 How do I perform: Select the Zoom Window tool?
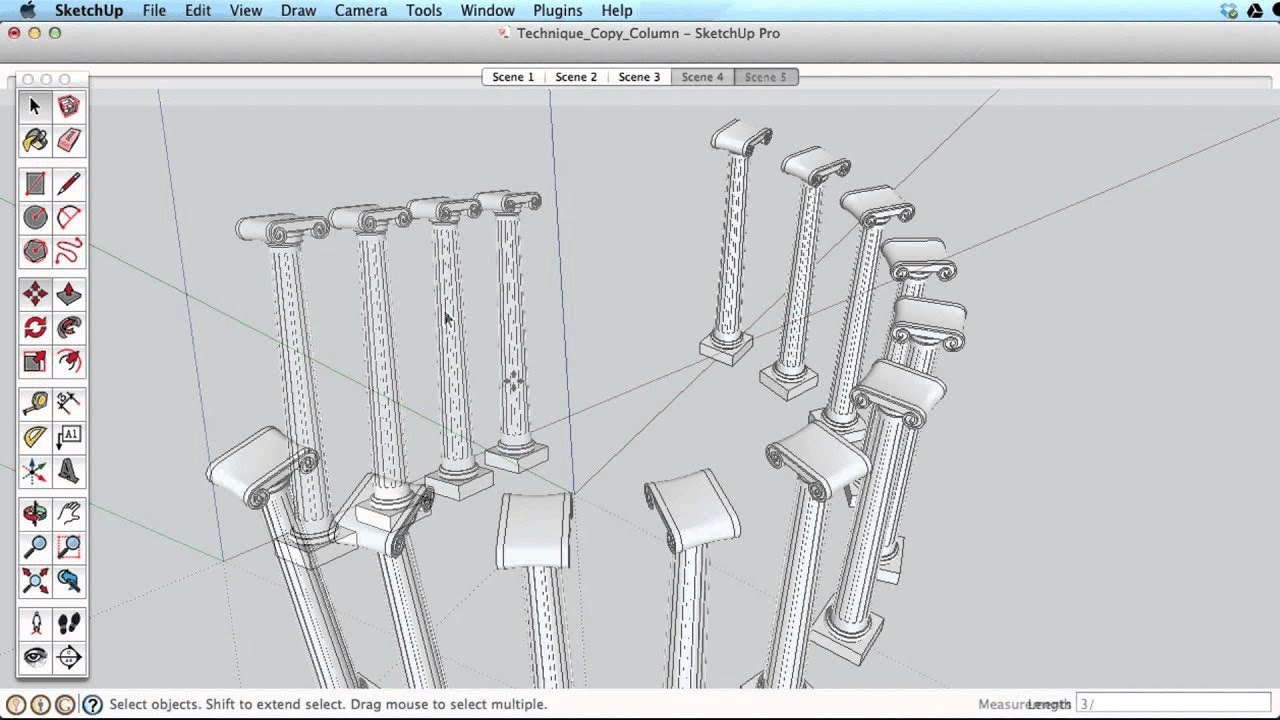point(68,547)
